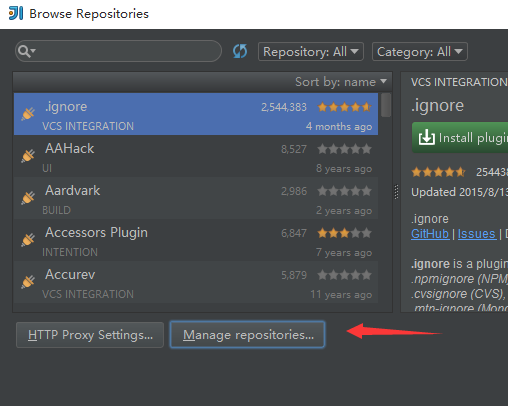Select the AAHack plugin row
Image resolution: width=508 pixels, height=406 pixels.
pos(196,156)
